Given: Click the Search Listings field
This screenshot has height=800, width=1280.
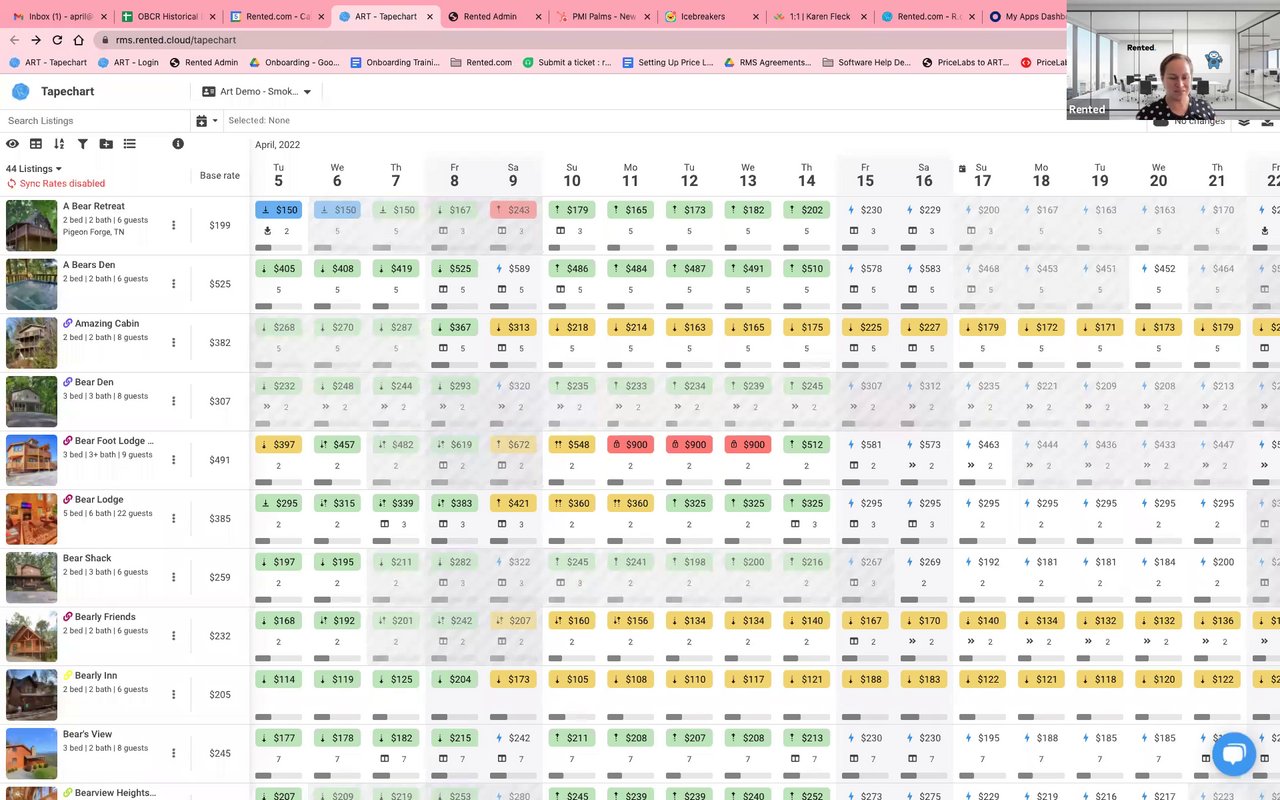Looking at the screenshot, I should (95, 121).
